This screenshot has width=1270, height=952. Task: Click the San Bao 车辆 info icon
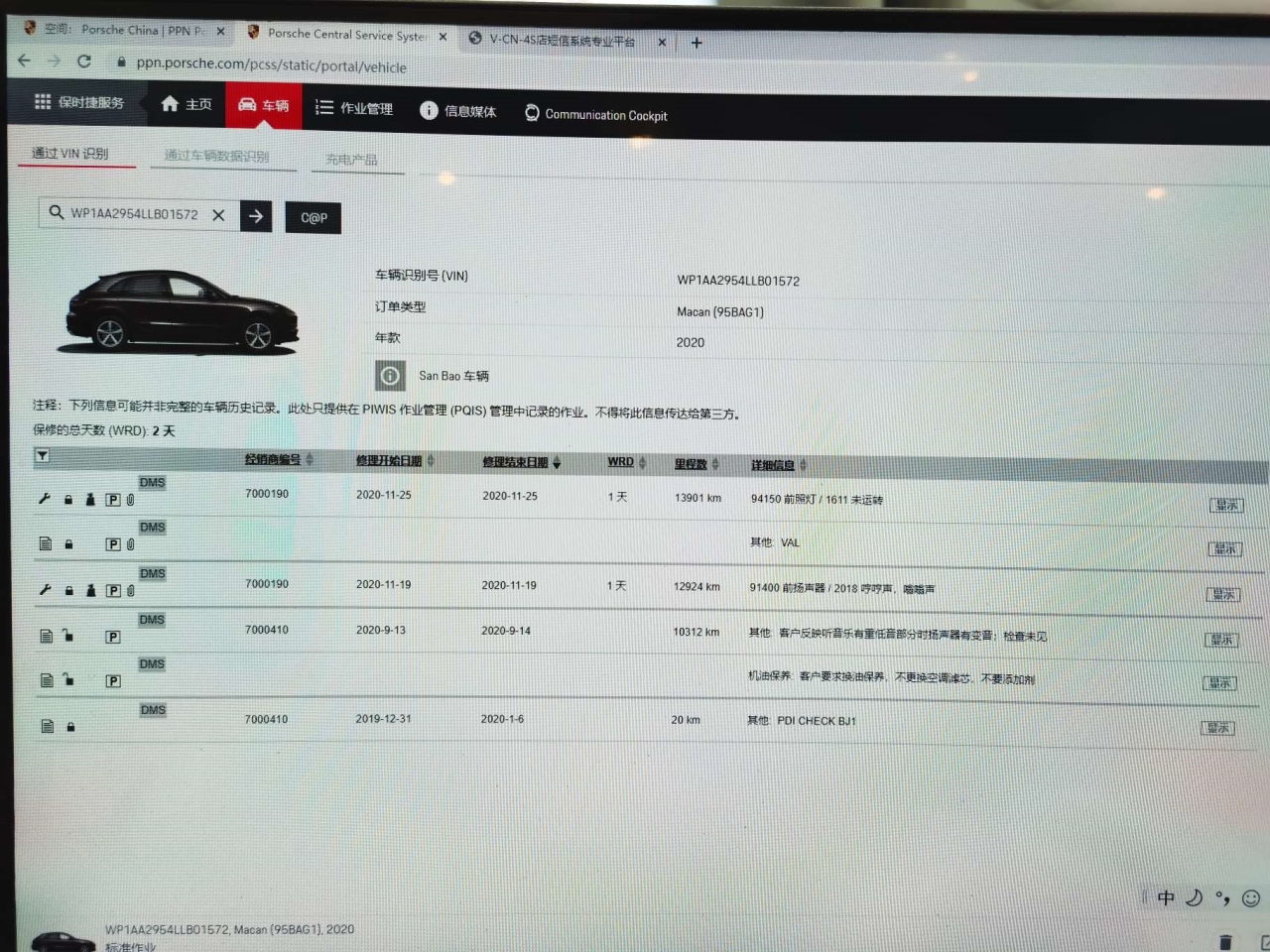[390, 376]
